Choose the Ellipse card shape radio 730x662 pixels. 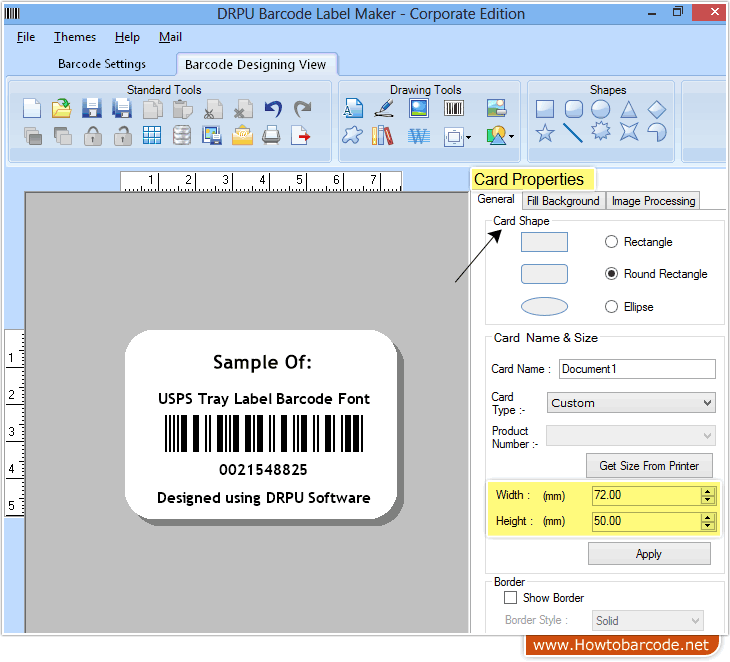[611, 306]
